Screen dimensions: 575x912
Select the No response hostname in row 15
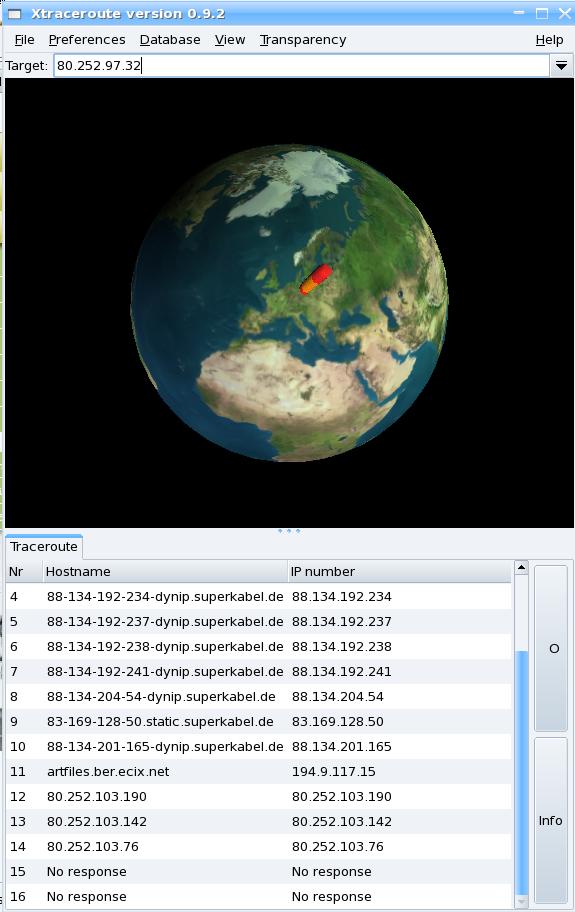click(87, 872)
